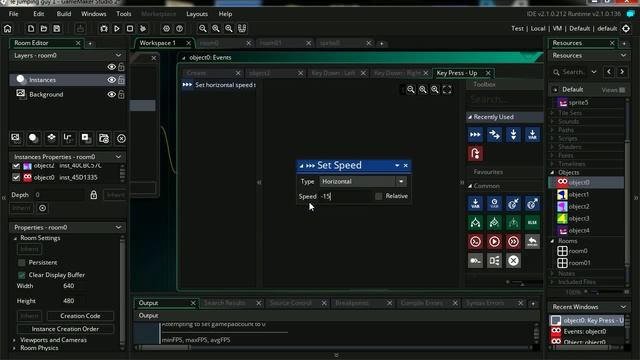Edit the Speed value field
Screen dimensions: 640x360
tap(345, 196)
